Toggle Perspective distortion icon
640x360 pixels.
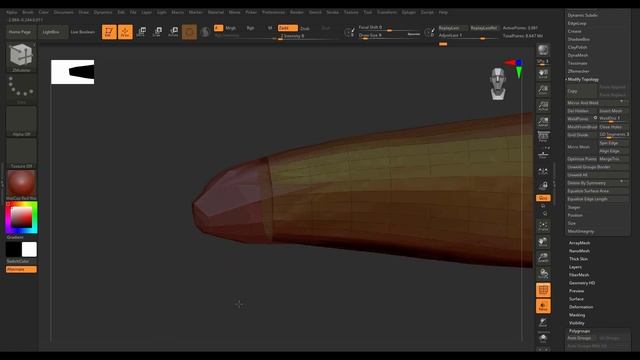tap(543, 137)
